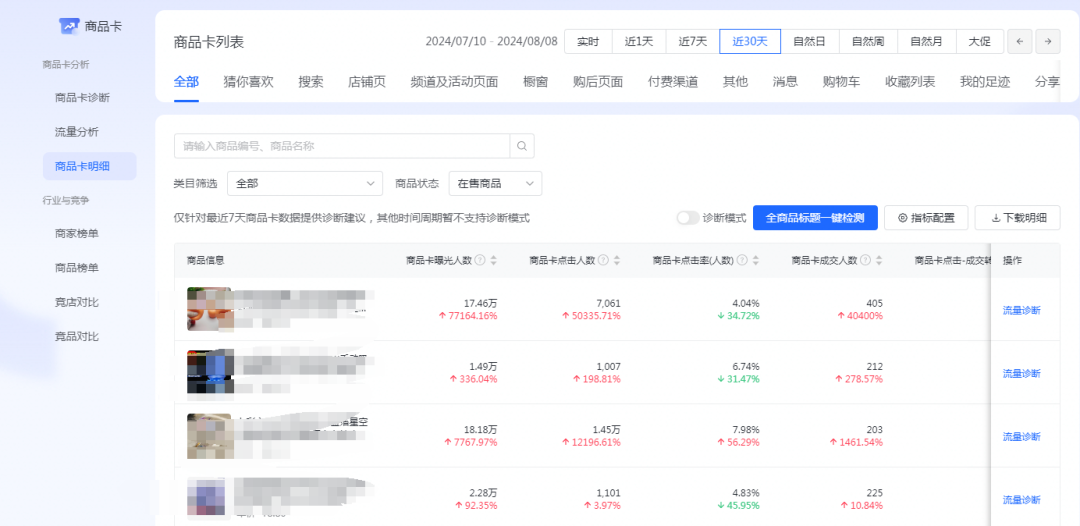Sort by 商品卡曝光人数 arrows

pyautogui.click(x=493, y=260)
